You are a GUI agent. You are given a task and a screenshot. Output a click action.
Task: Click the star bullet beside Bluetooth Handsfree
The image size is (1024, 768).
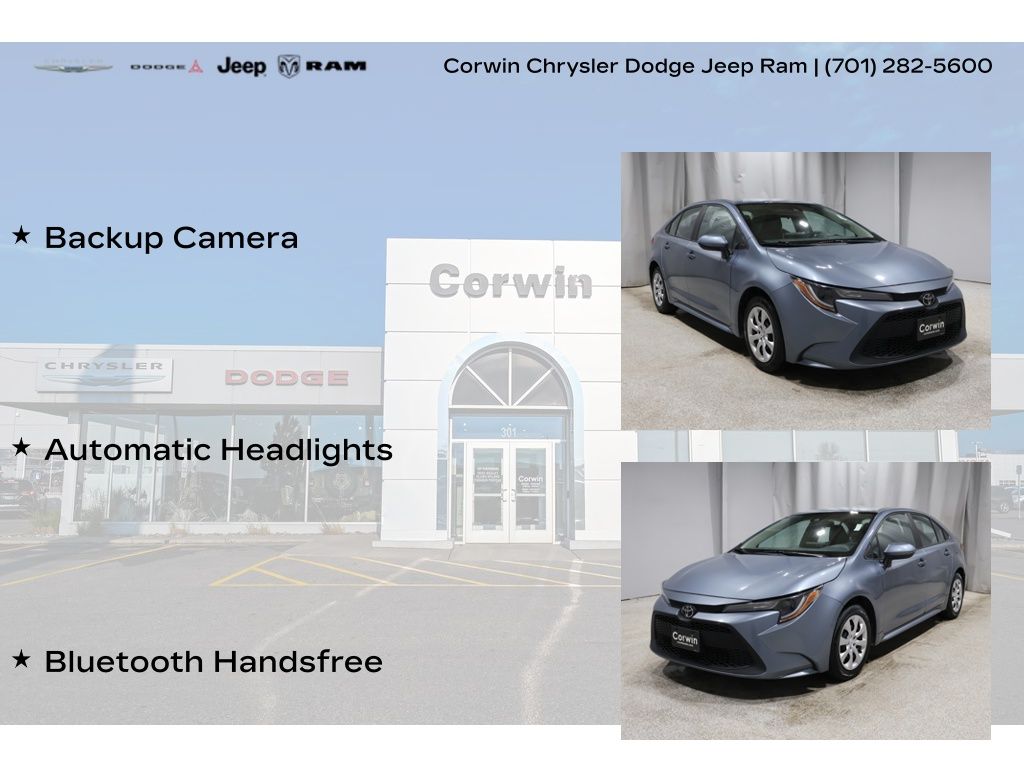20,660
